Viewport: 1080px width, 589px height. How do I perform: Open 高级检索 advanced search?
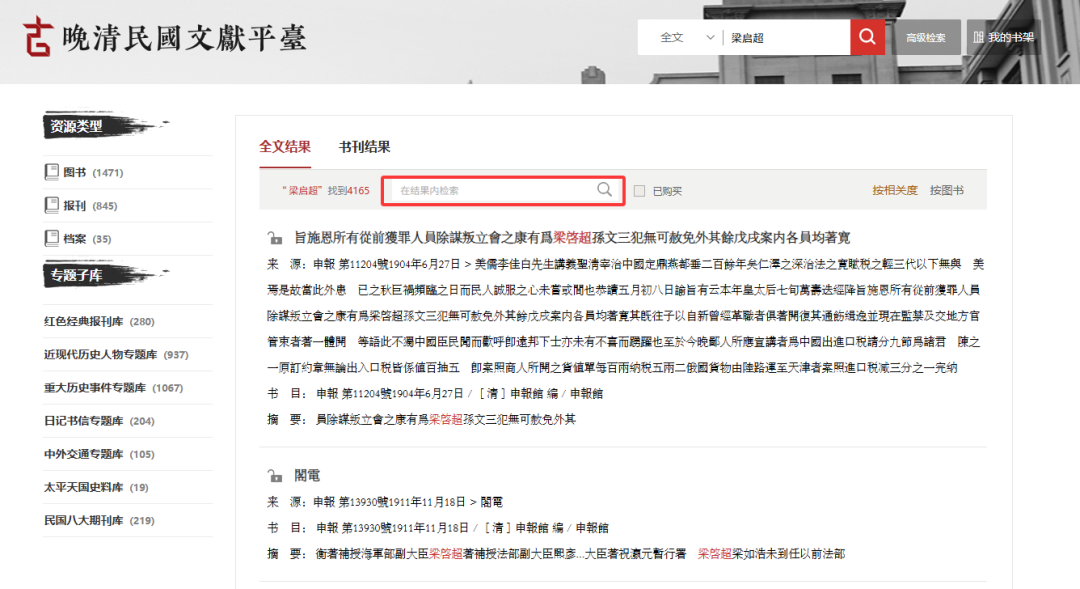click(926, 38)
